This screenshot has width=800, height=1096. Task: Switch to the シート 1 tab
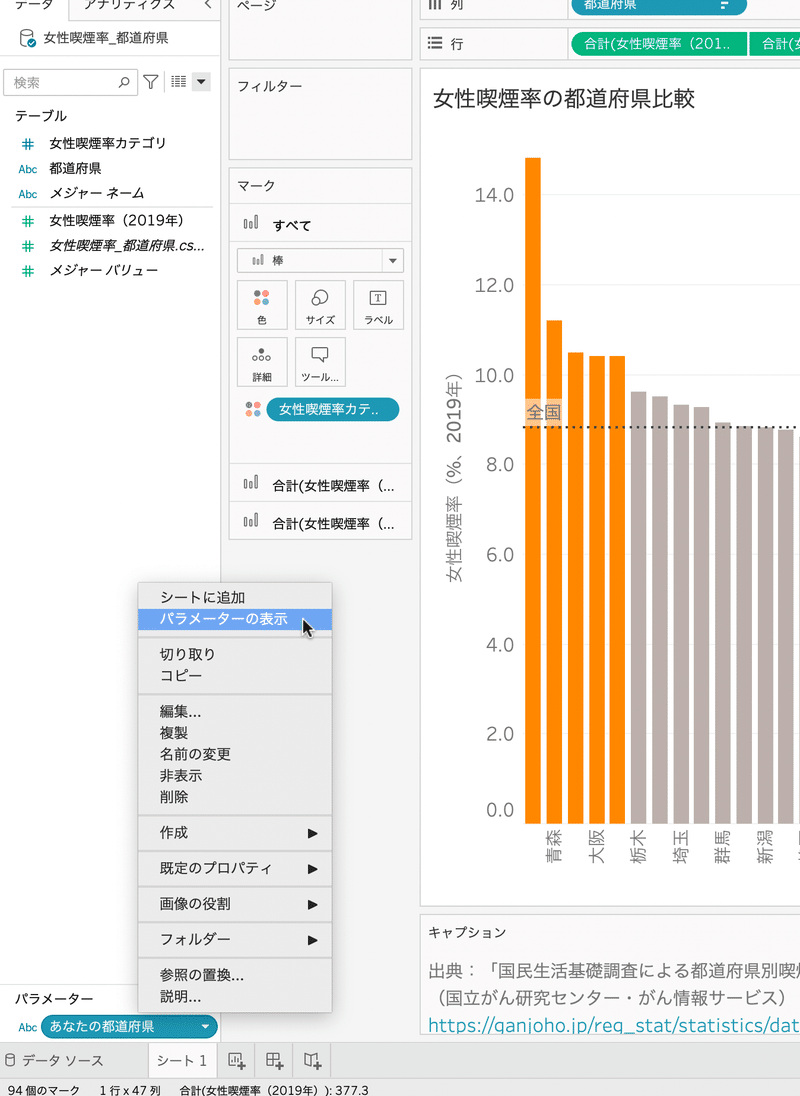(182, 1061)
